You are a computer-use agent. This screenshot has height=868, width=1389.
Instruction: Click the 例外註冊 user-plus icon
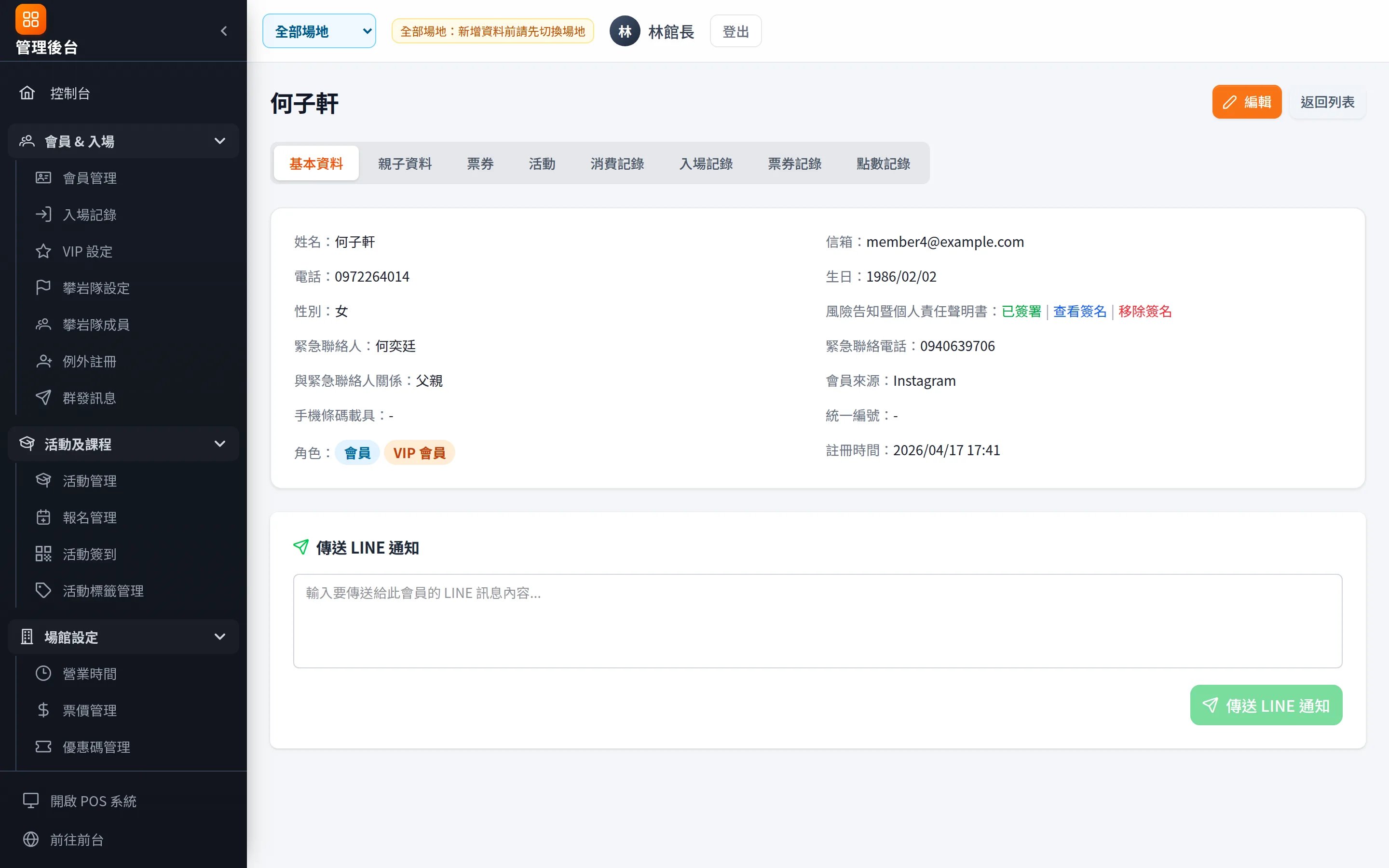[43, 361]
